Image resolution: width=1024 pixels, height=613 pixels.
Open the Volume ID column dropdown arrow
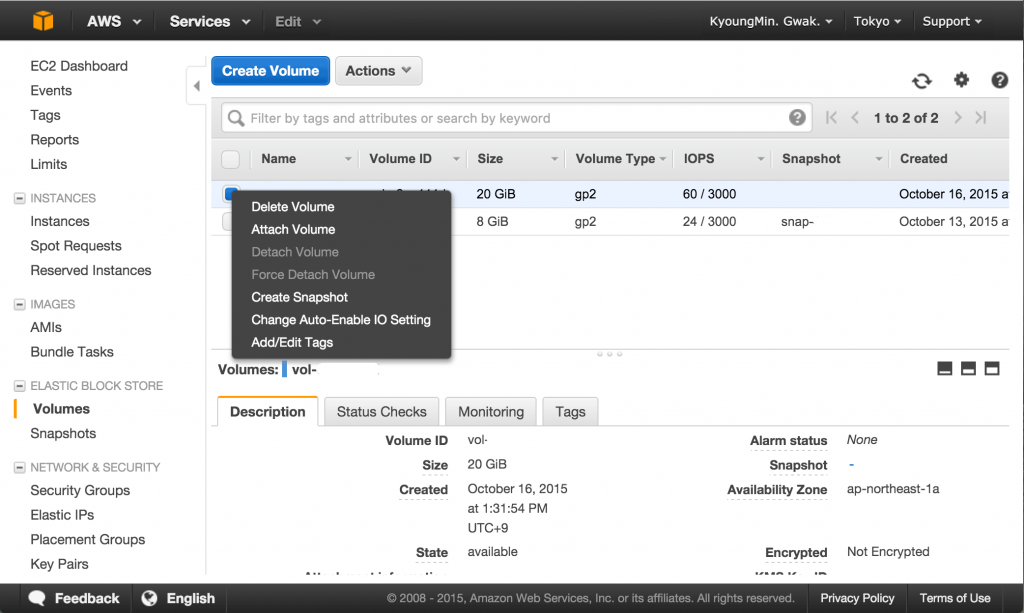coord(456,159)
